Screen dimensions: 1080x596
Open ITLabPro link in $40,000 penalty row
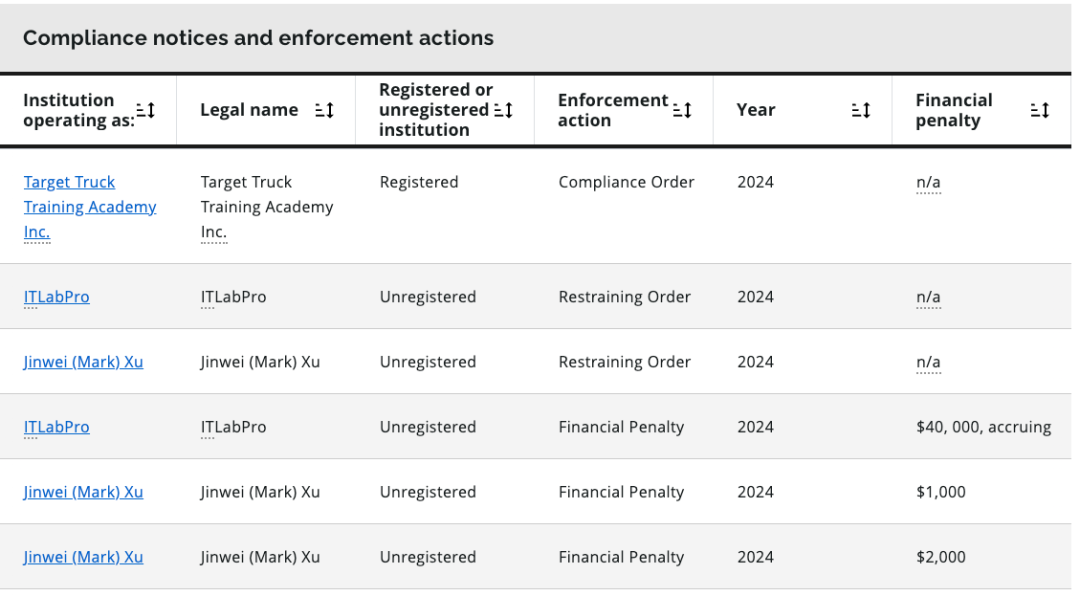(56, 427)
